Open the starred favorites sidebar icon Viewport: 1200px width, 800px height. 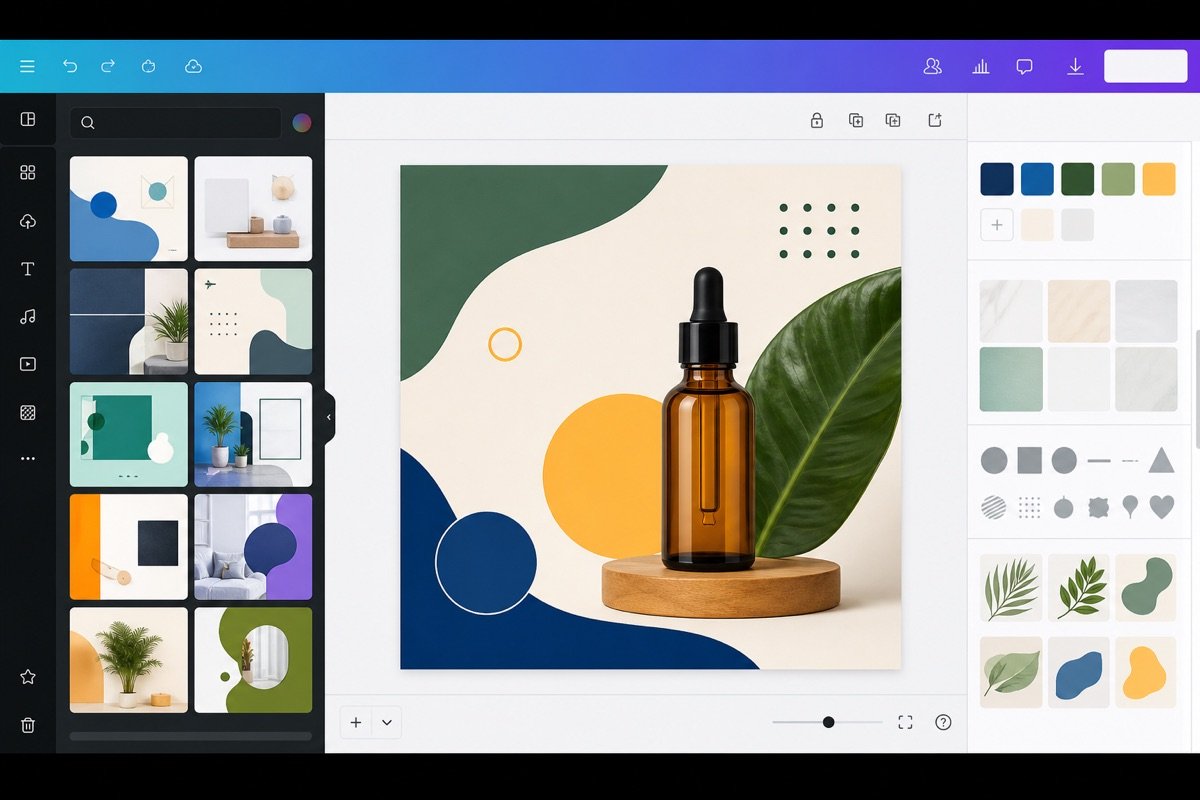pos(28,677)
